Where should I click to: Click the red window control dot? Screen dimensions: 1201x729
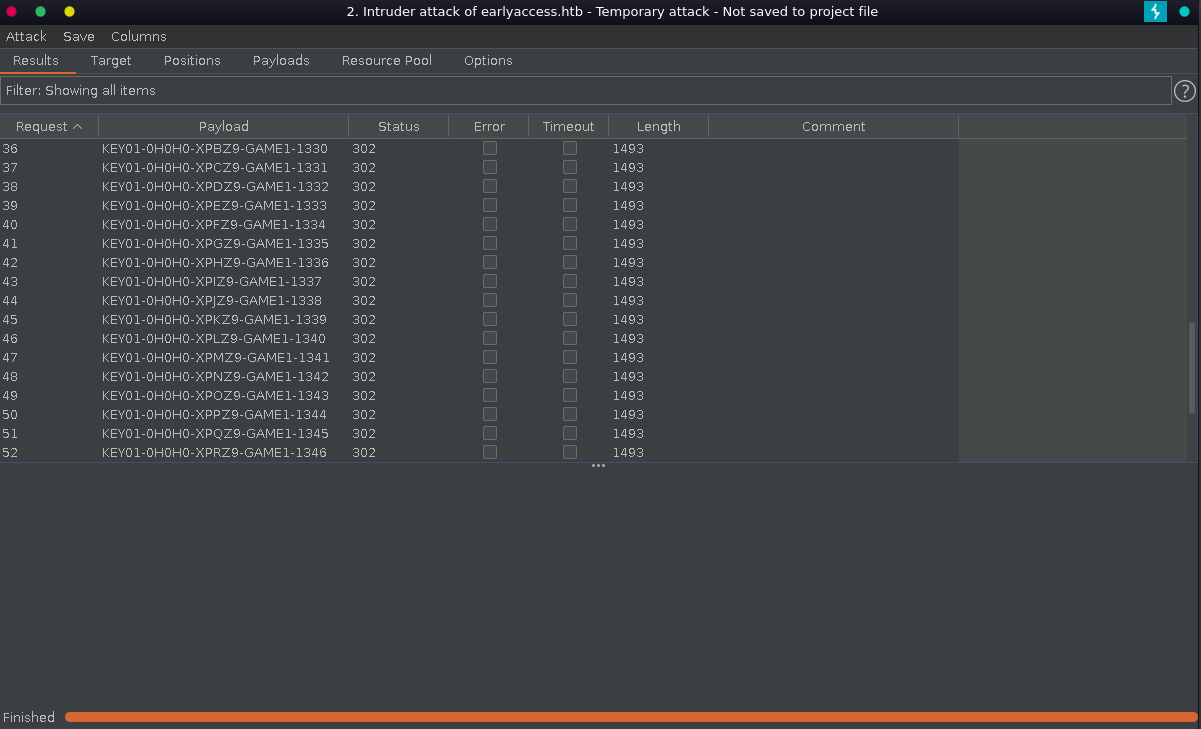tap(12, 12)
